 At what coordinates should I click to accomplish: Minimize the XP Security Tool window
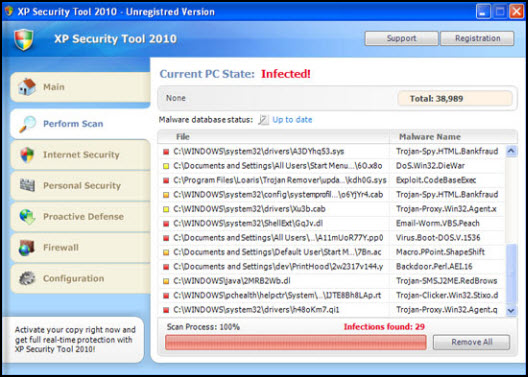[483, 12]
